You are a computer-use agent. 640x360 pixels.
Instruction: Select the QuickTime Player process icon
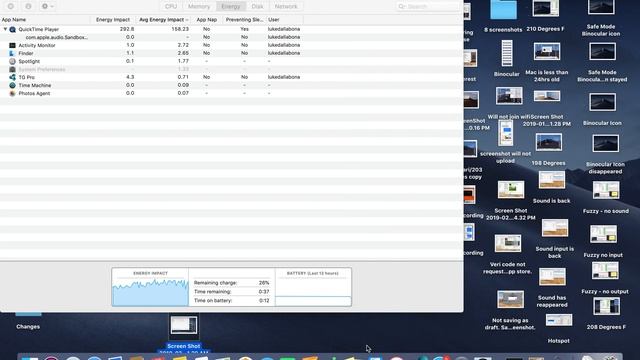pyautogui.click(x=12, y=29)
